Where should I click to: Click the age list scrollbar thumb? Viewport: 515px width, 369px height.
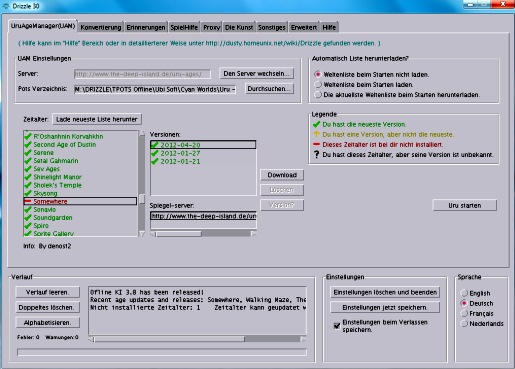pyautogui.click(x=142, y=199)
